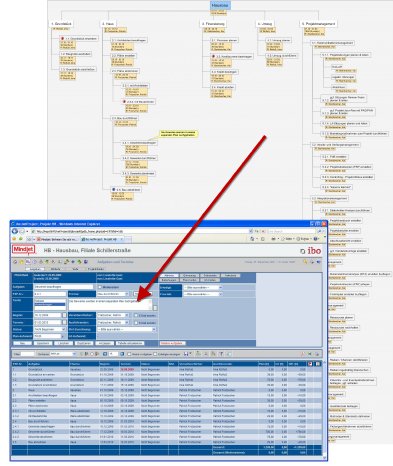Click the Duplizieren button

pyautogui.click(x=84, y=343)
